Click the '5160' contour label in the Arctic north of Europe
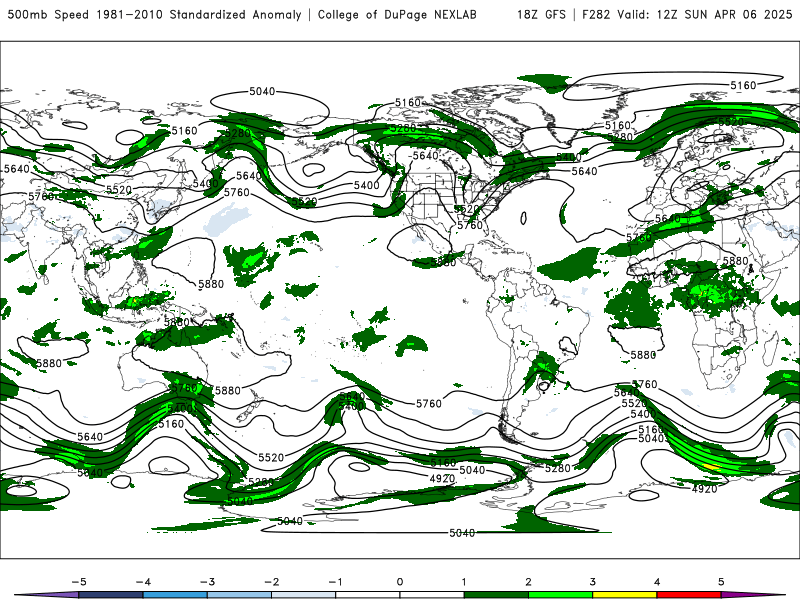Viewport: 800px width, 600px height. coord(743,85)
